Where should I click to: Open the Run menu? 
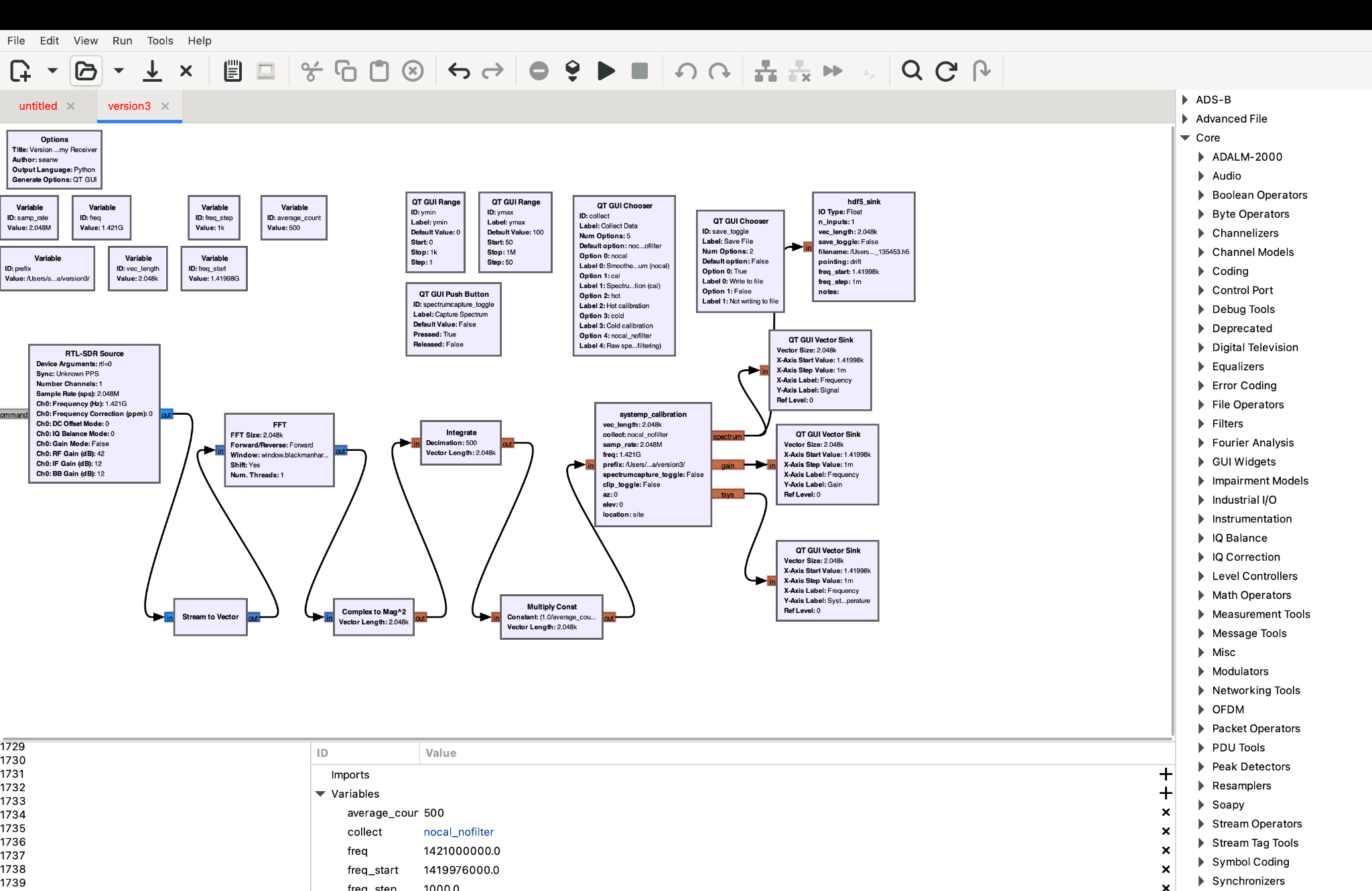pyautogui.click(x=123, y=40)
